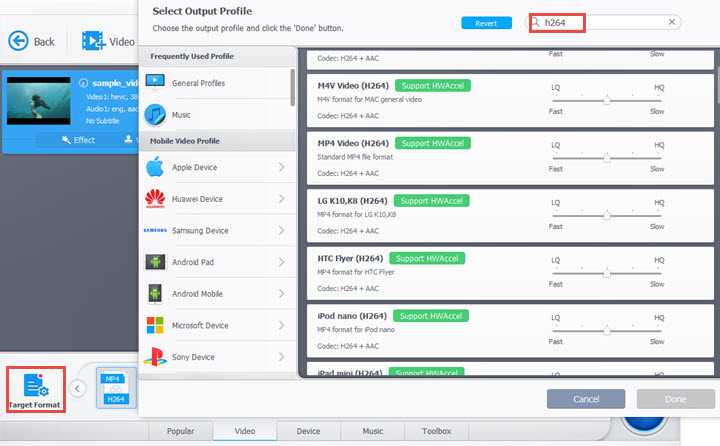Click the Done button

[675, 399]
